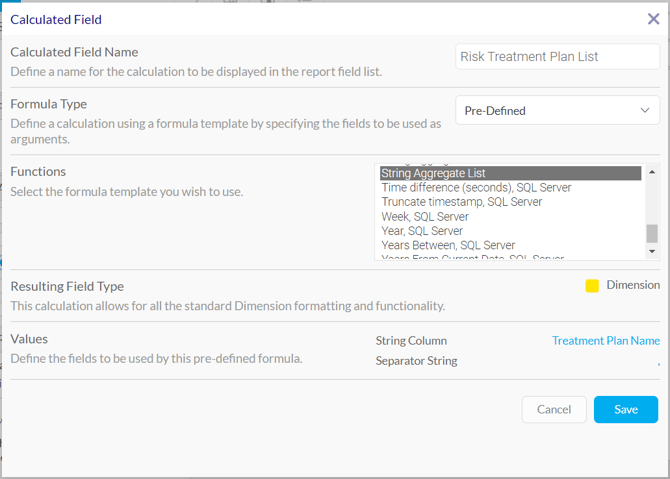Click functions list scroll down arrow
The image size is (670, 479).
[652, 252]
